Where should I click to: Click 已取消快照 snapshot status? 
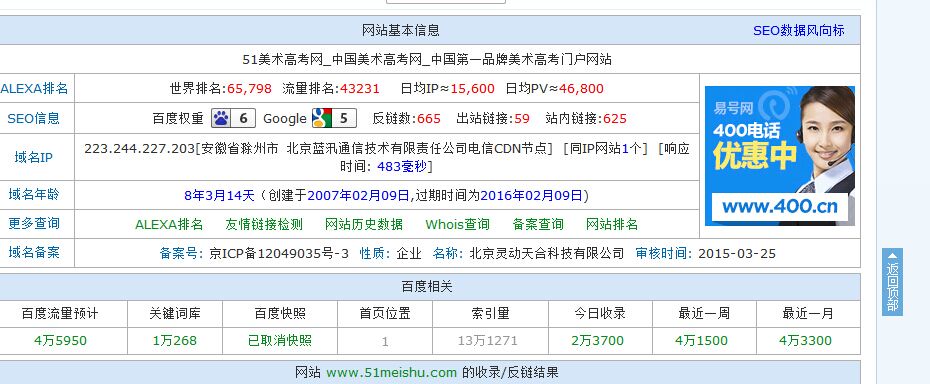280,341
